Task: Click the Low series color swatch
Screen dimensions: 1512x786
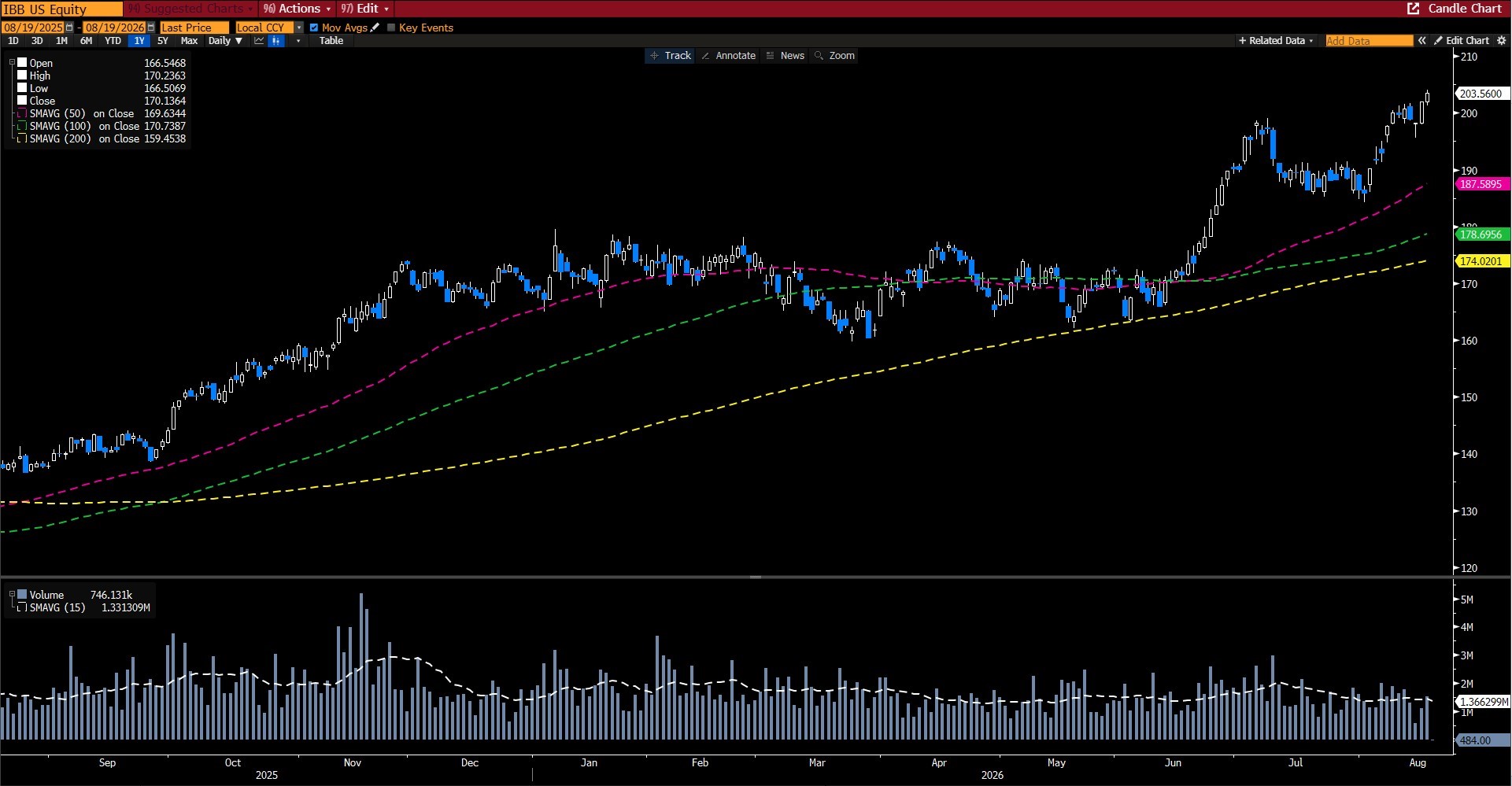Action: pyautogui.click(x=22, y=87)
